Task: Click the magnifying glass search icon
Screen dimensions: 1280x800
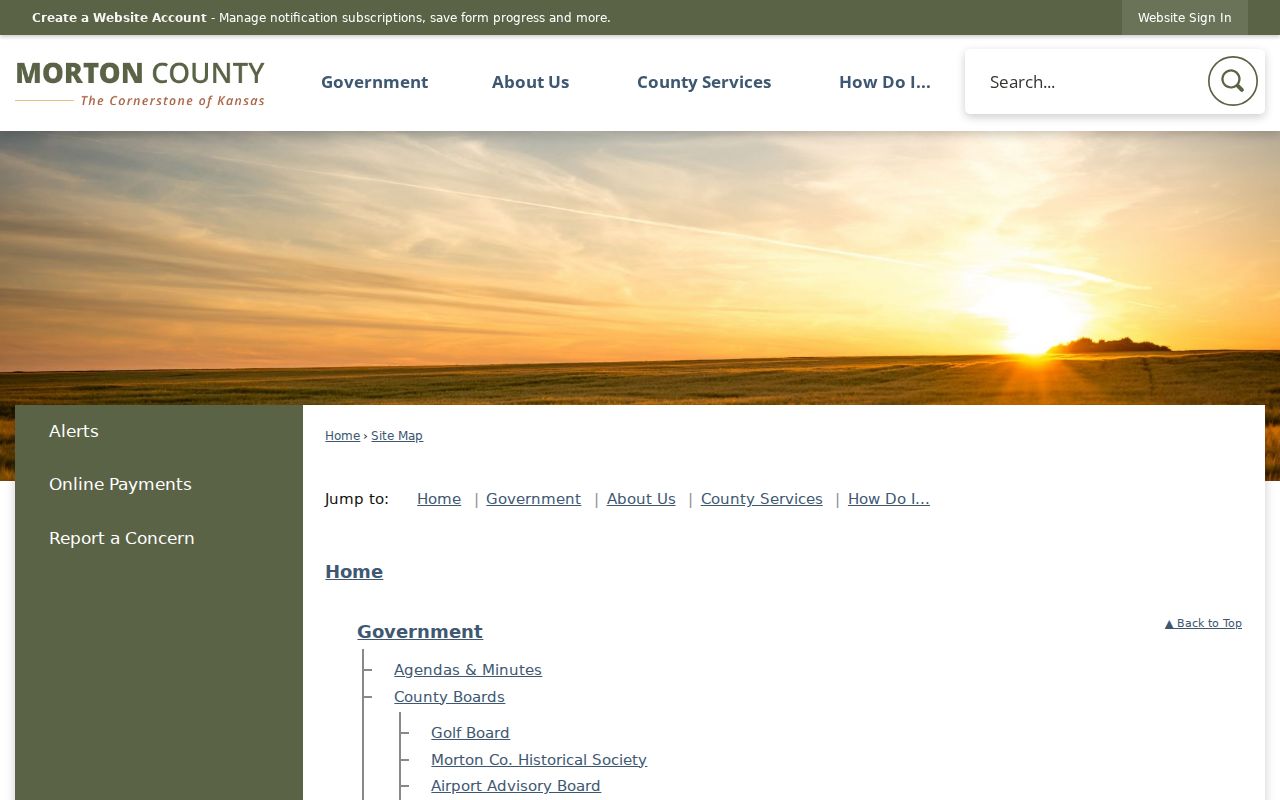Action: (x=1232, y=81)
